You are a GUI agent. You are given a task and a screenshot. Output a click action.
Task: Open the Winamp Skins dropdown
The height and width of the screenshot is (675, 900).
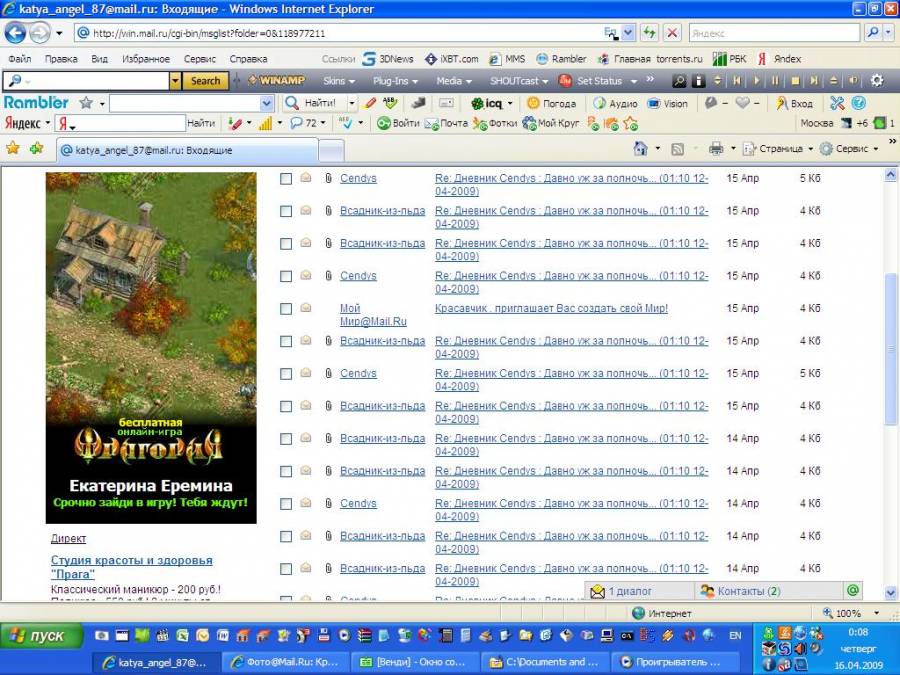[339, 81]
